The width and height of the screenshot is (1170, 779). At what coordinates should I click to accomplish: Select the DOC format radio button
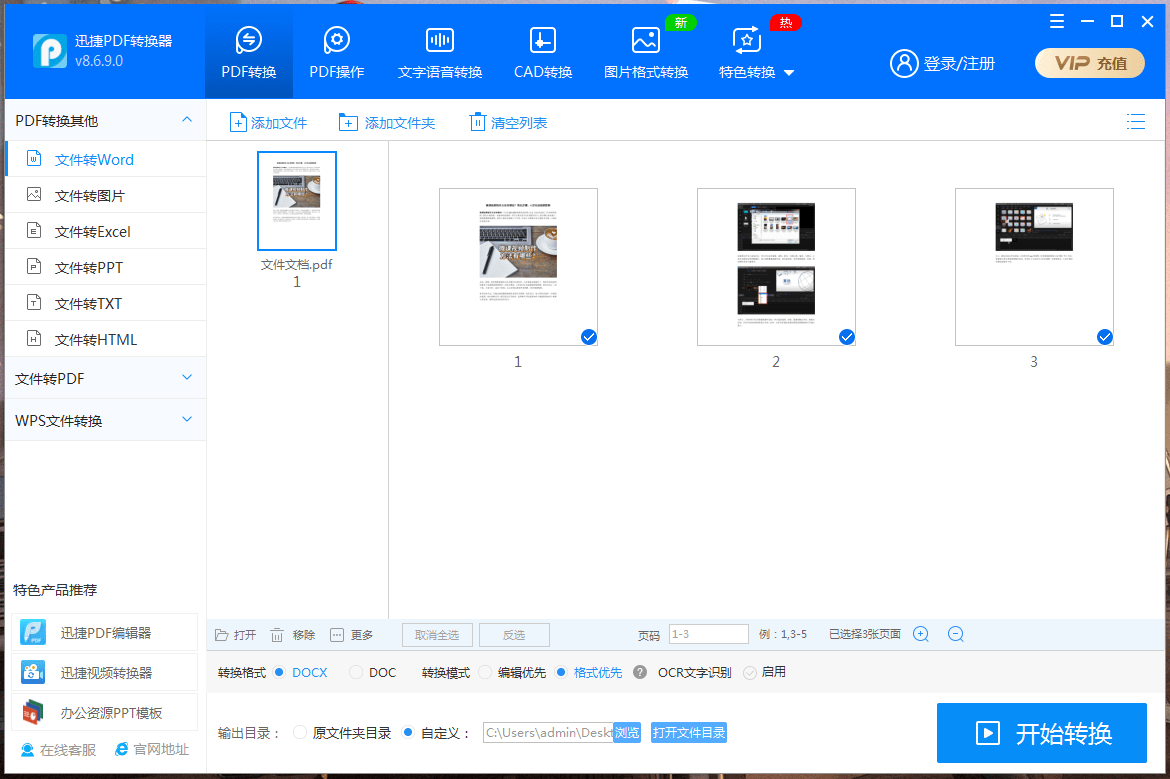tap(356, 673)
